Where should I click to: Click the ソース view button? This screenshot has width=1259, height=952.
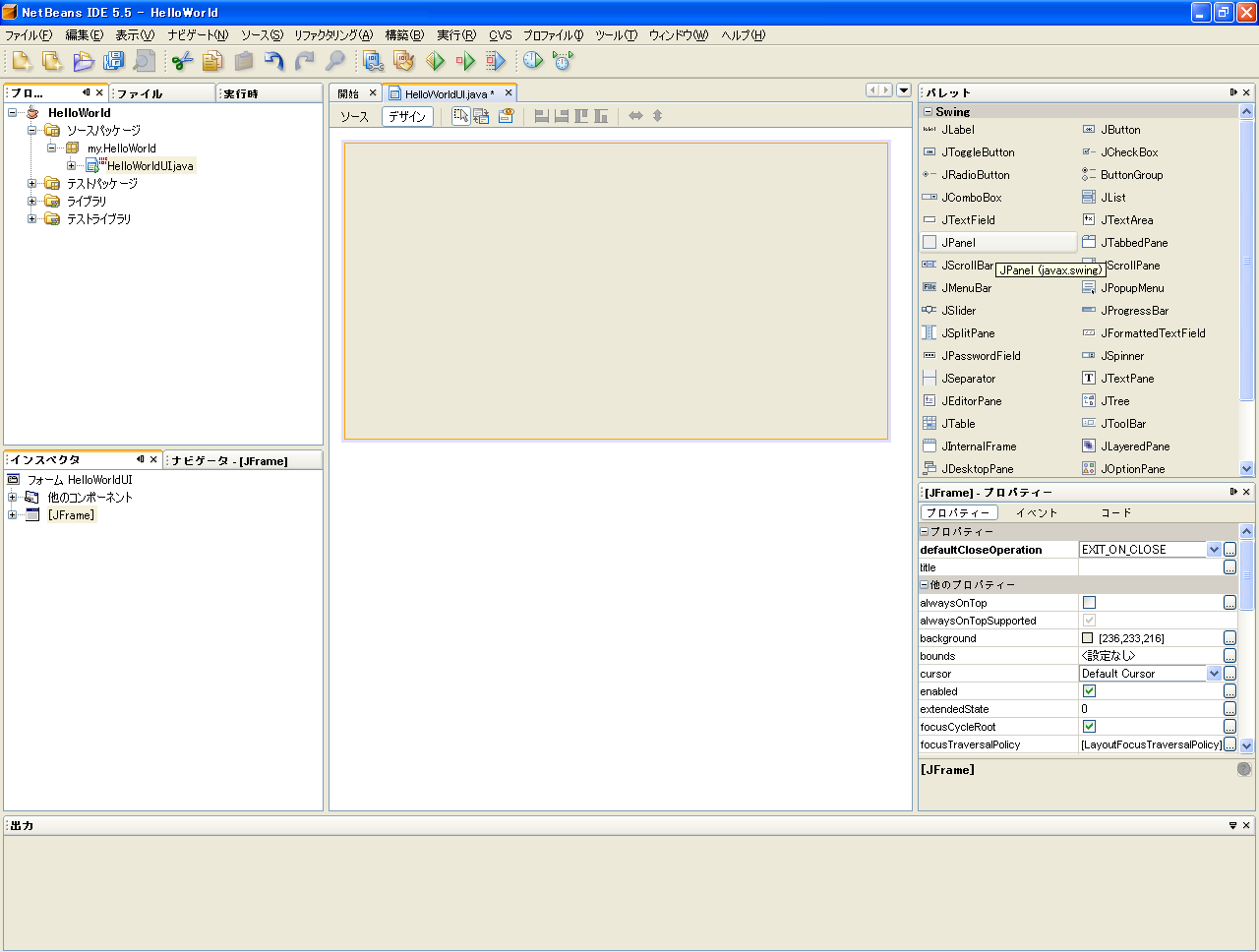point(354,116)
